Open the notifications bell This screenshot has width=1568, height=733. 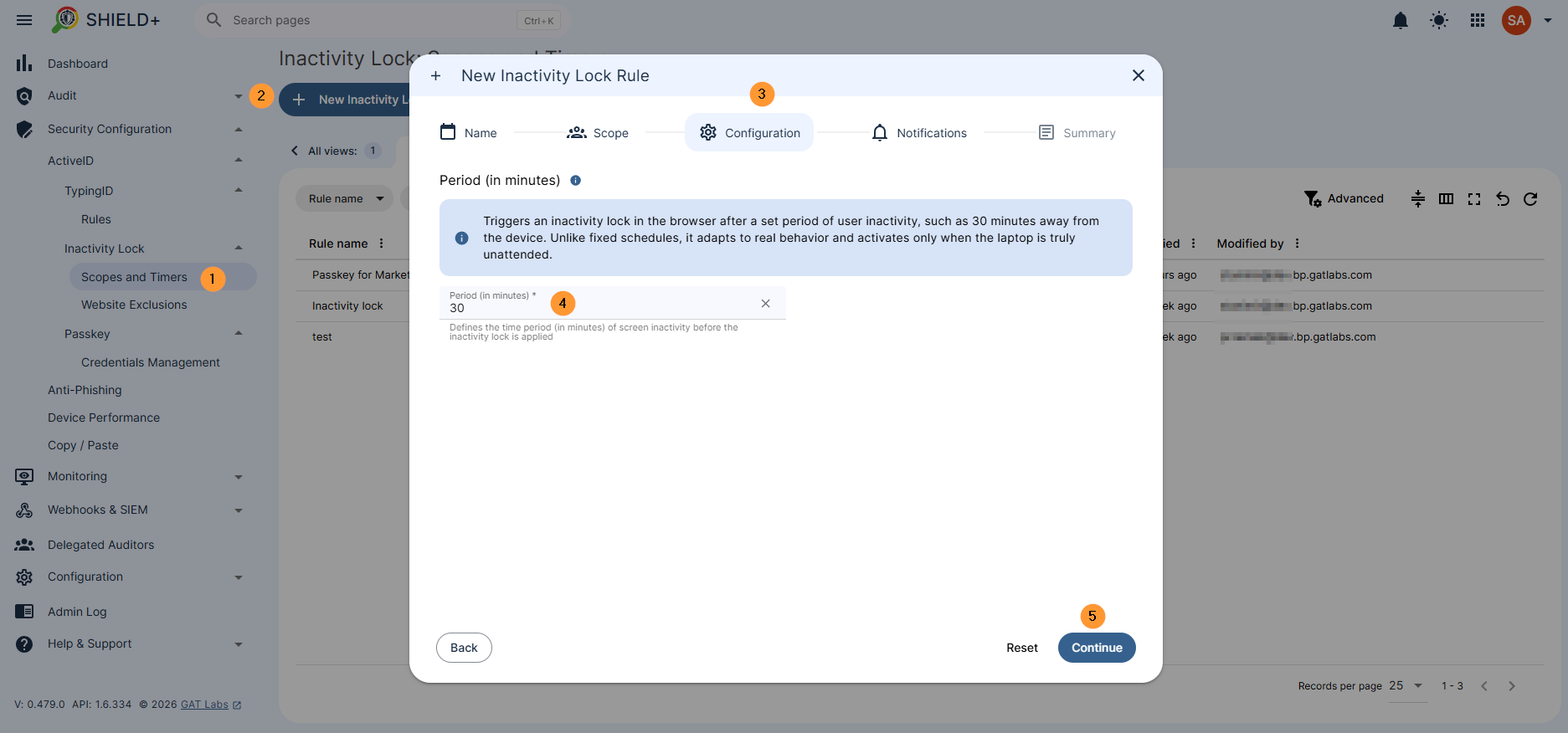click(1400, 20)
